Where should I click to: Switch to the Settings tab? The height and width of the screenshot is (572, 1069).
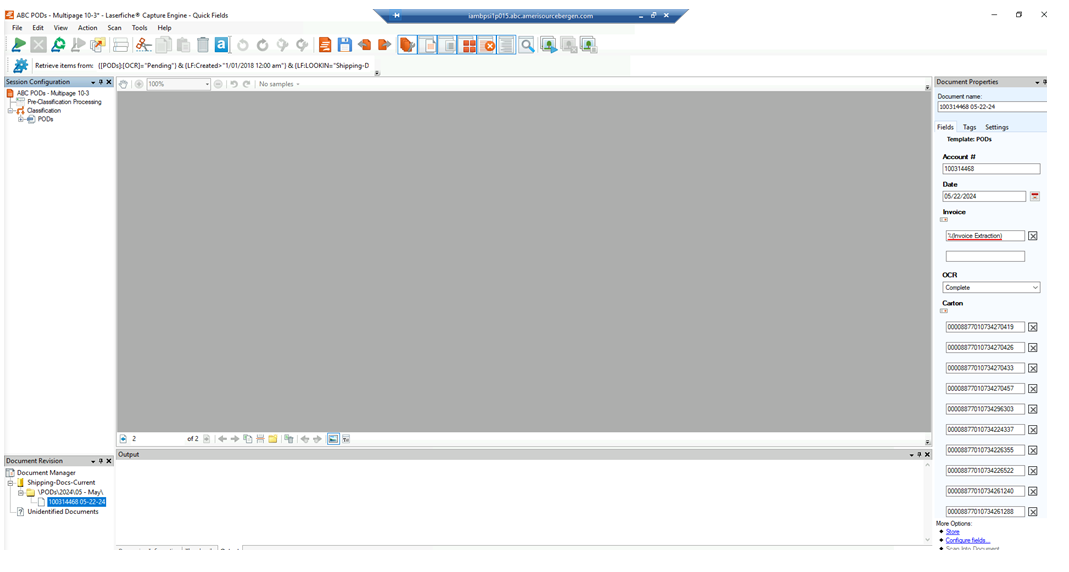[x=997, y=127]
